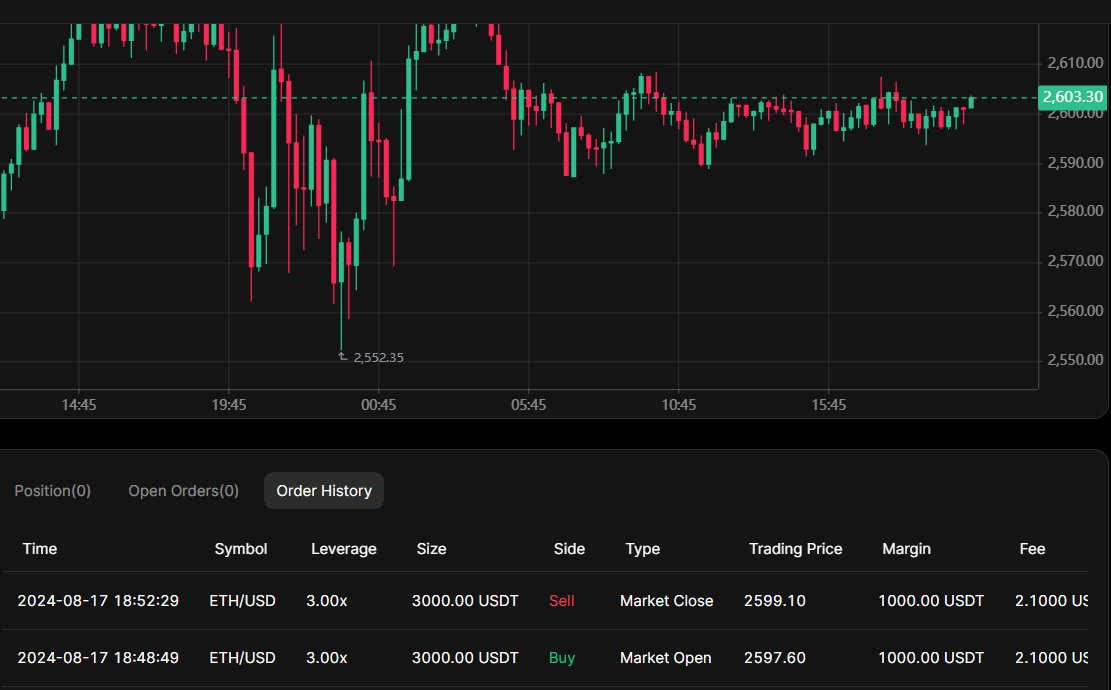
Task: Click 1000.00 USDT margin in Sell row
Action: (x=931, y=601)
